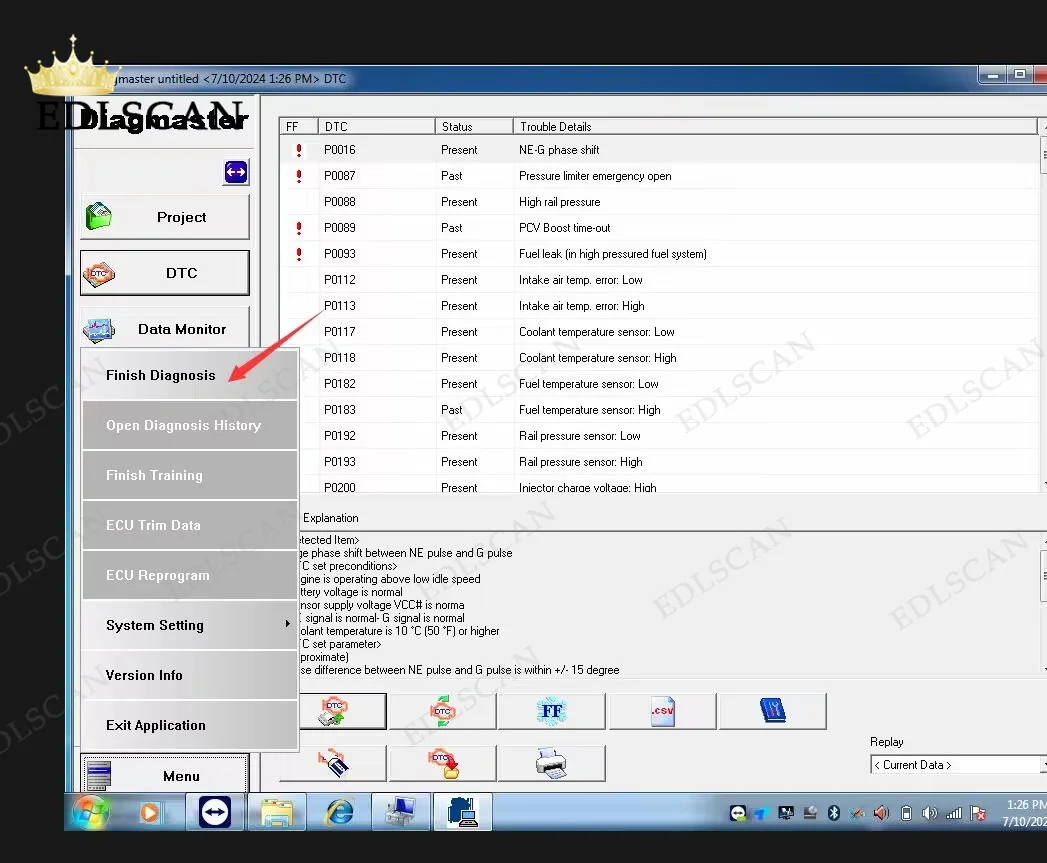Click the red speaker tray icon

pyautogui.click(x=881, y=813)
